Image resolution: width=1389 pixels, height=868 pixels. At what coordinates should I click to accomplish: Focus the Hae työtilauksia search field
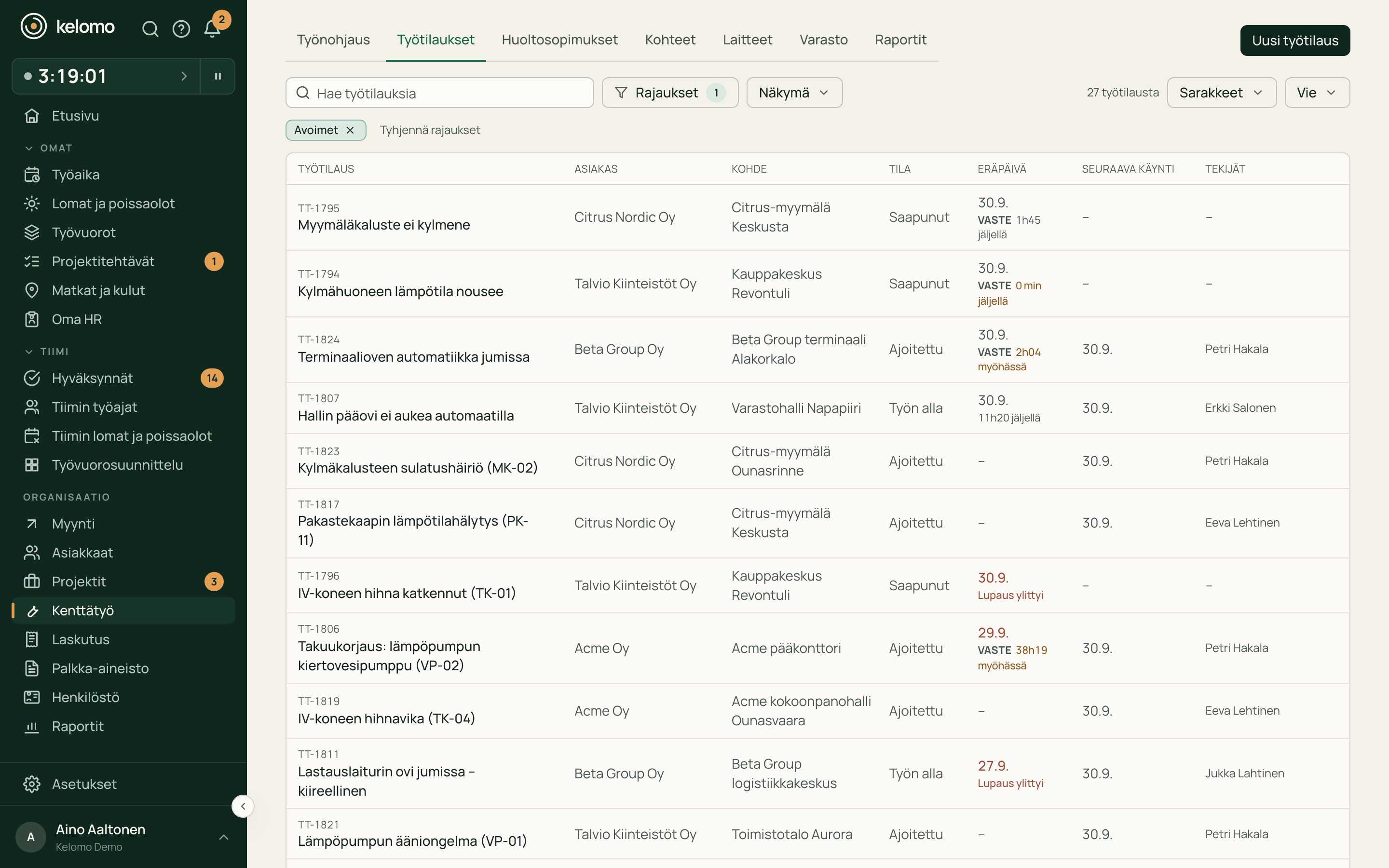coord(440,93)
